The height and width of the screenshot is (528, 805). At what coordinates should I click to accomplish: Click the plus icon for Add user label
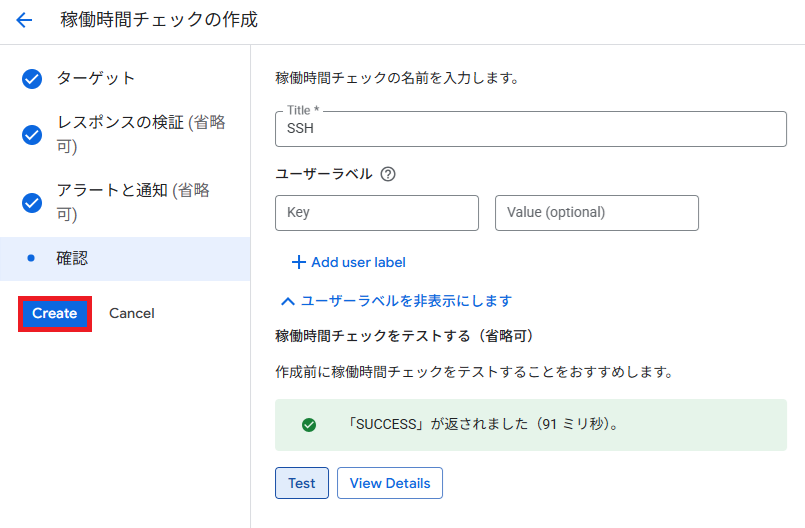pos(297,262)
